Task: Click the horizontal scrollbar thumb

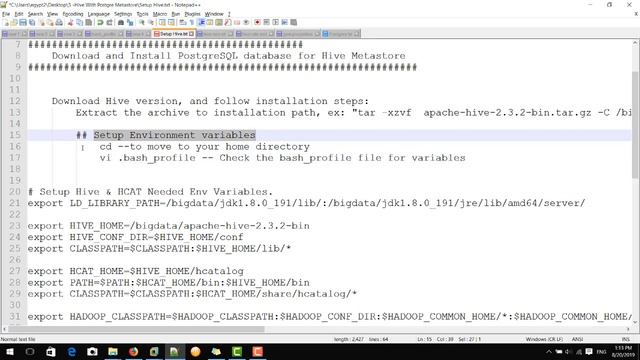Action: tap(137, 329)
